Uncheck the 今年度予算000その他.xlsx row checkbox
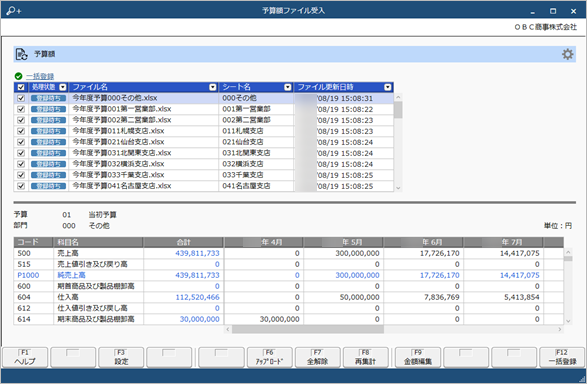This screenshot has height=384, width=587. 21,98
